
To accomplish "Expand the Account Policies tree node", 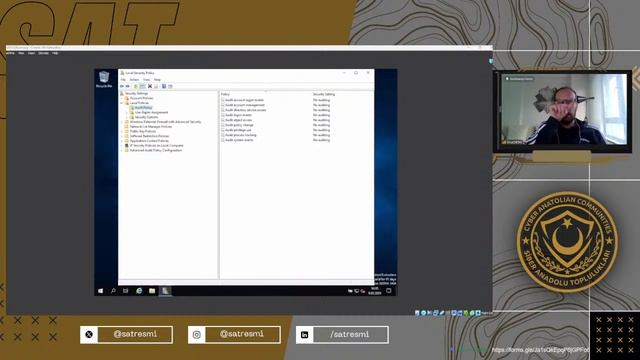I will (122, 98).
